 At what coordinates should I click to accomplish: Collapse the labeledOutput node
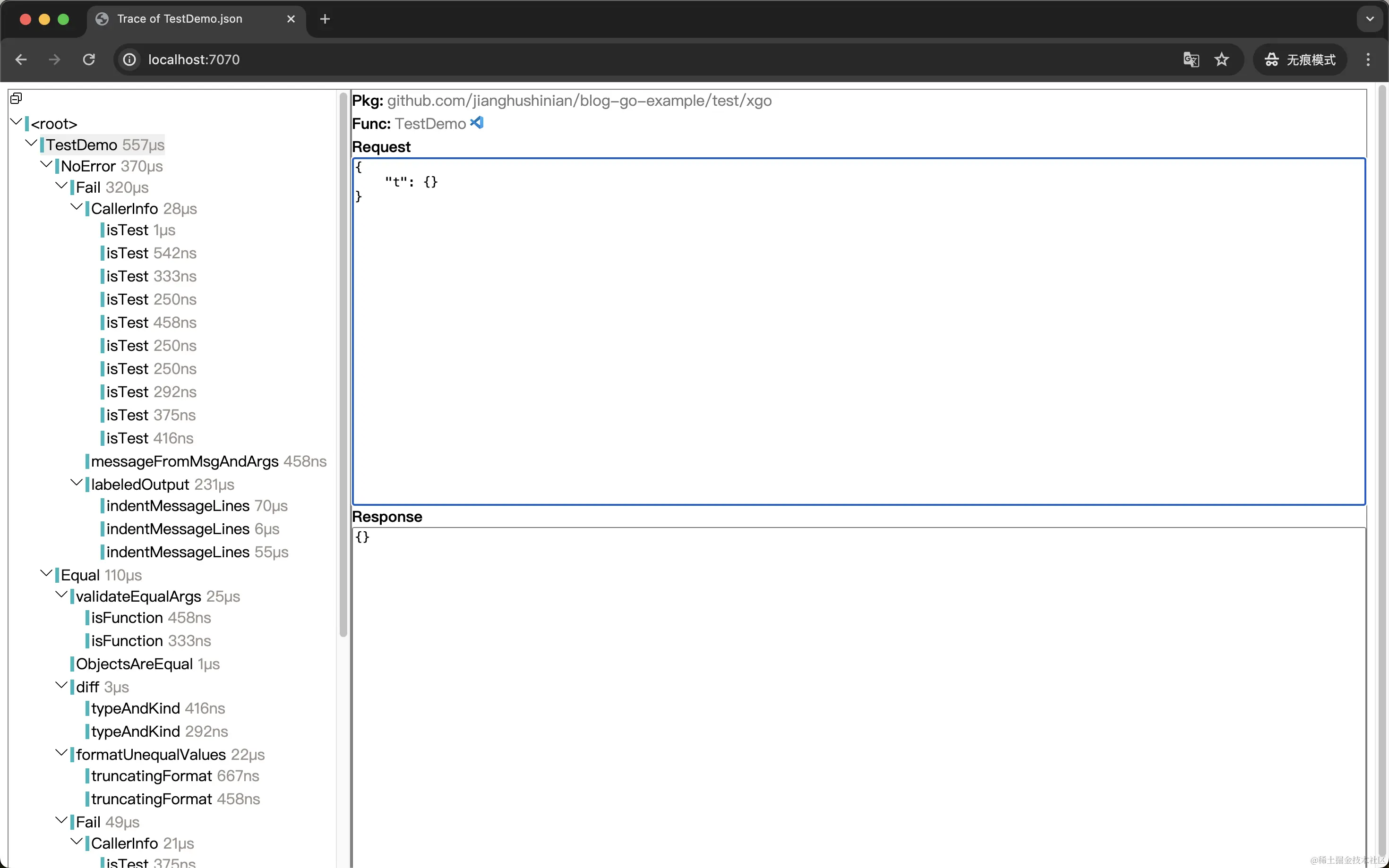point(77,483)
